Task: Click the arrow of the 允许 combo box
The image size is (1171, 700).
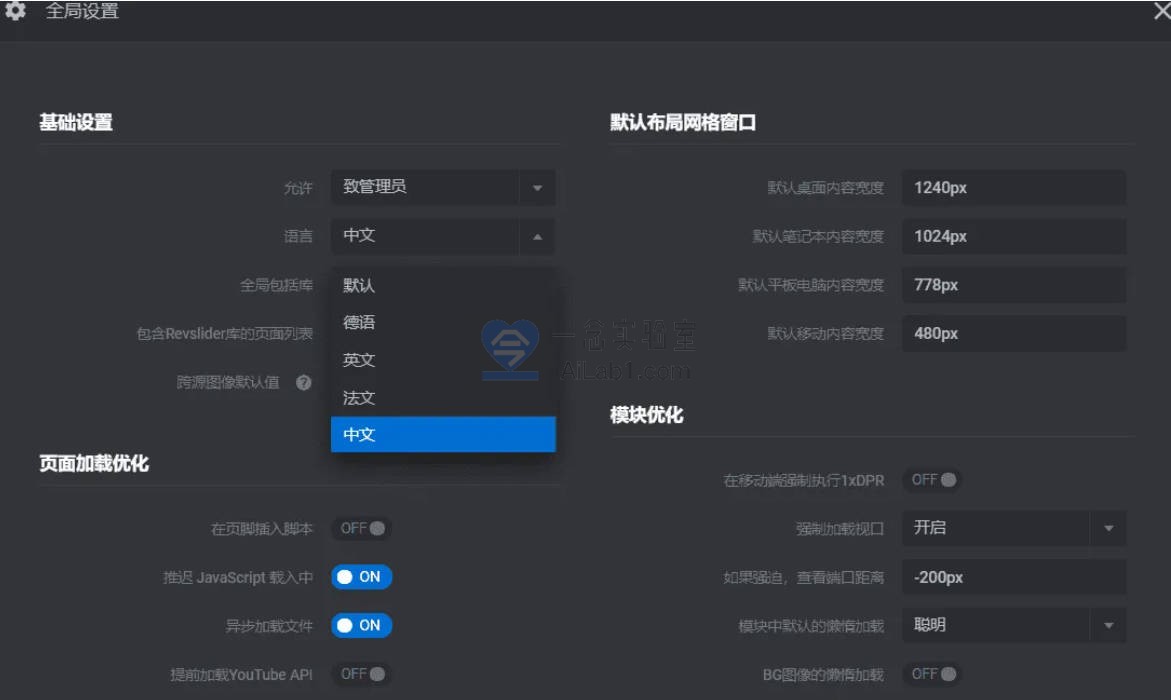Action: (537, 188)
